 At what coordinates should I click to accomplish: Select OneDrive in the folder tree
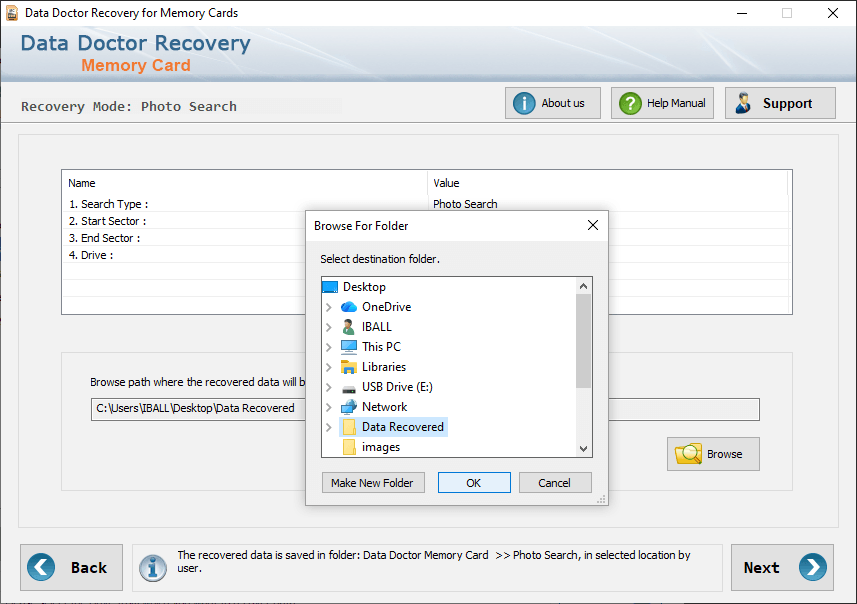386,307
